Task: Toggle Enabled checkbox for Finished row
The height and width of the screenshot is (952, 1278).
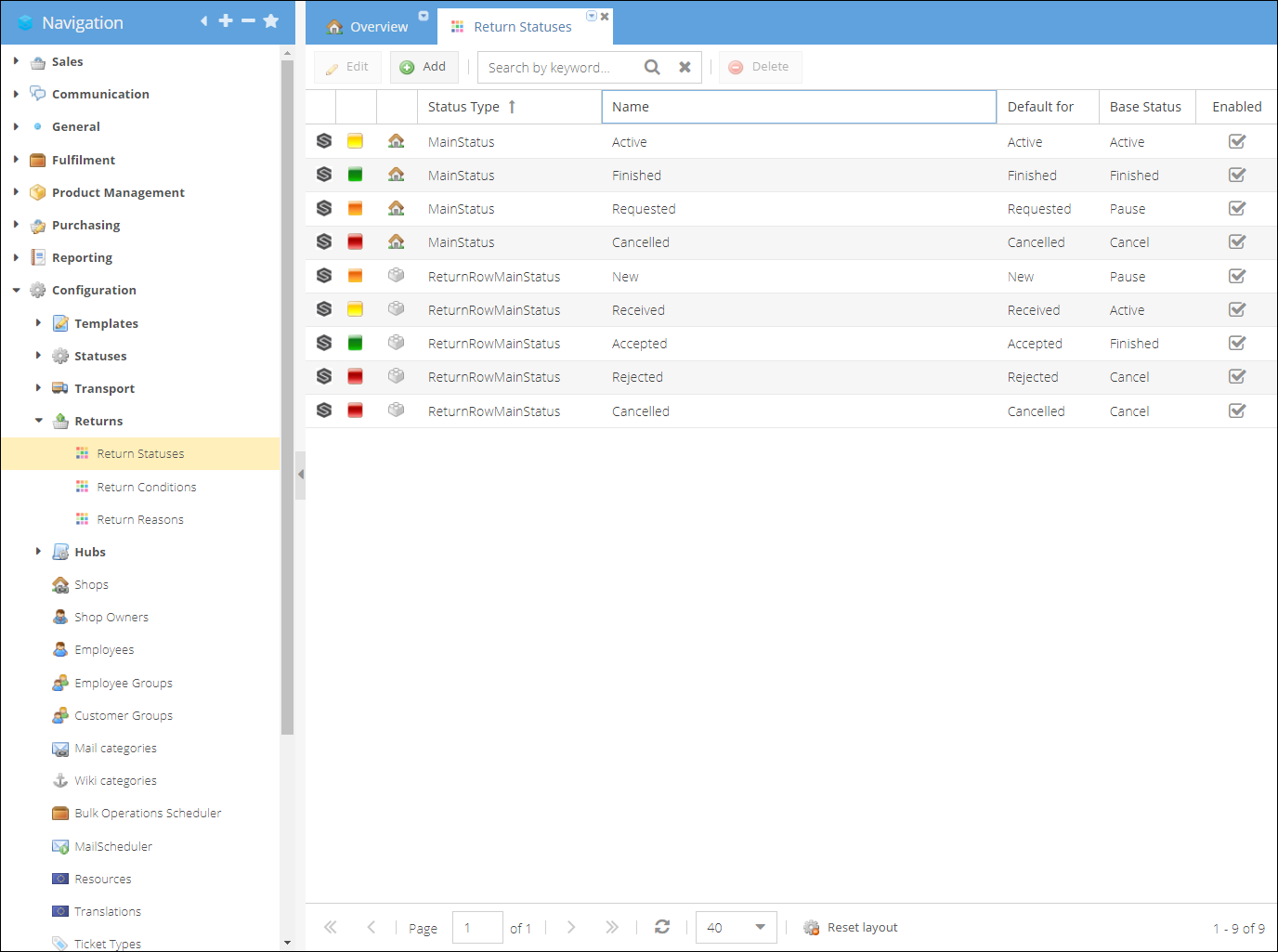Action: click(1237, 175)
